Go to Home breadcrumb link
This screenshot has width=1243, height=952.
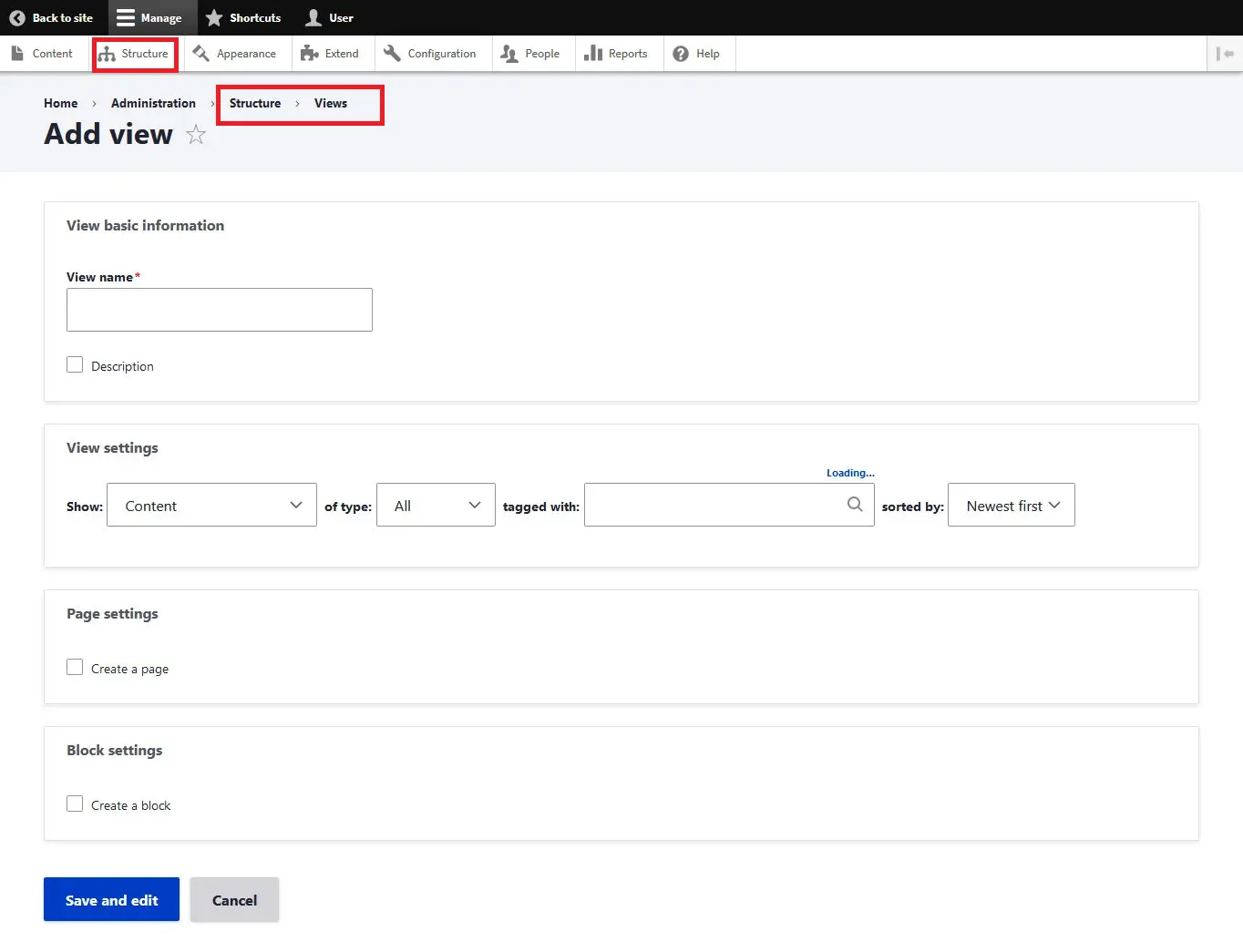pos(60,103)
